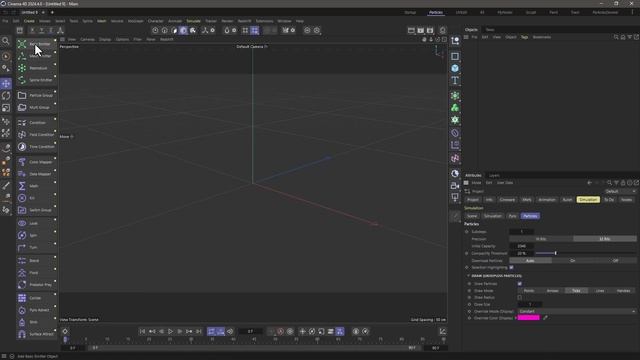Screen dimensions: 640x360
Task: Set Overwrite Particles to Auto
Action: (x=530, y=260)
